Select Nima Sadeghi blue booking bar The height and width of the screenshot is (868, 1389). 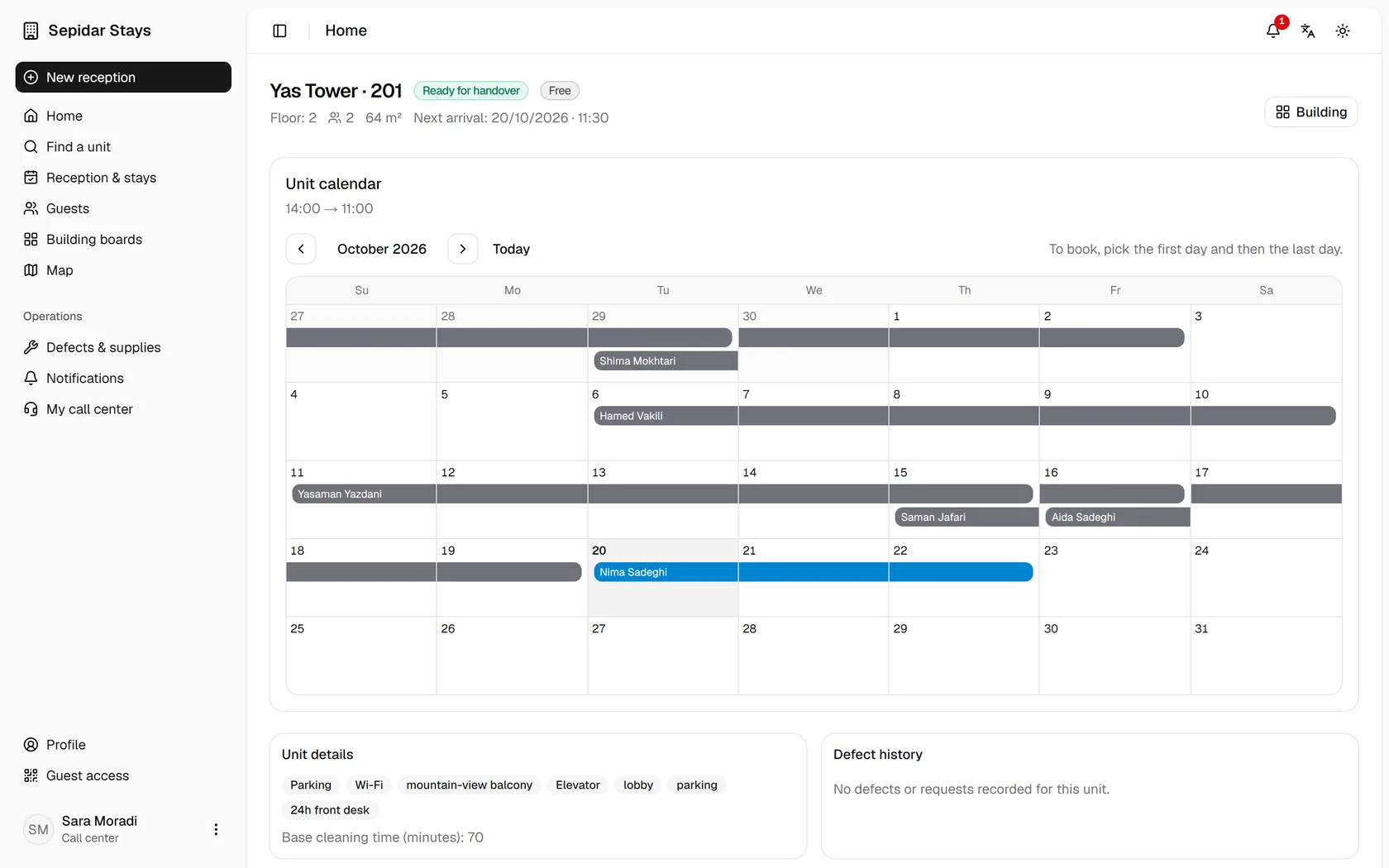click(x=814, y=572)
